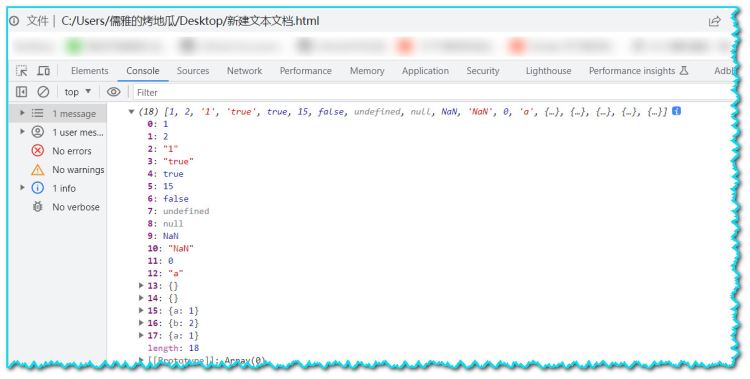Click the entry 7: undefined
Image resolution: width=750 pixels, height=379 pixels.
pyautogui.click(x=178, y=211)
